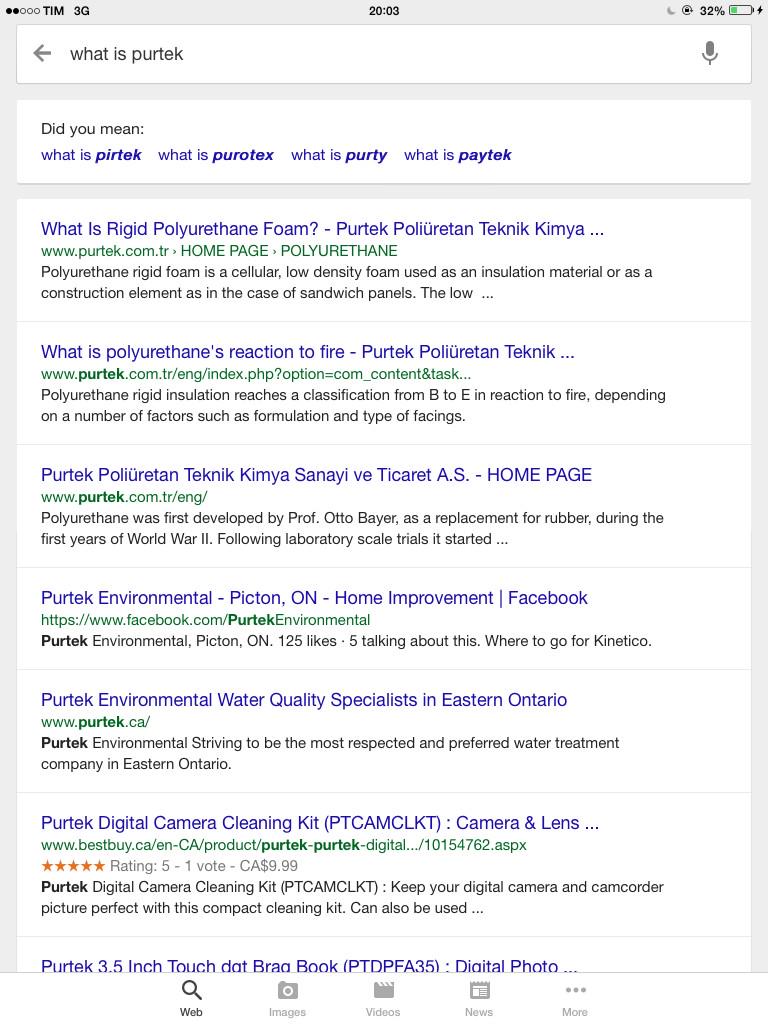Tap the rotation lock status icon
The height and width of the screenshot is (1024, 768).
click(687, 10)
